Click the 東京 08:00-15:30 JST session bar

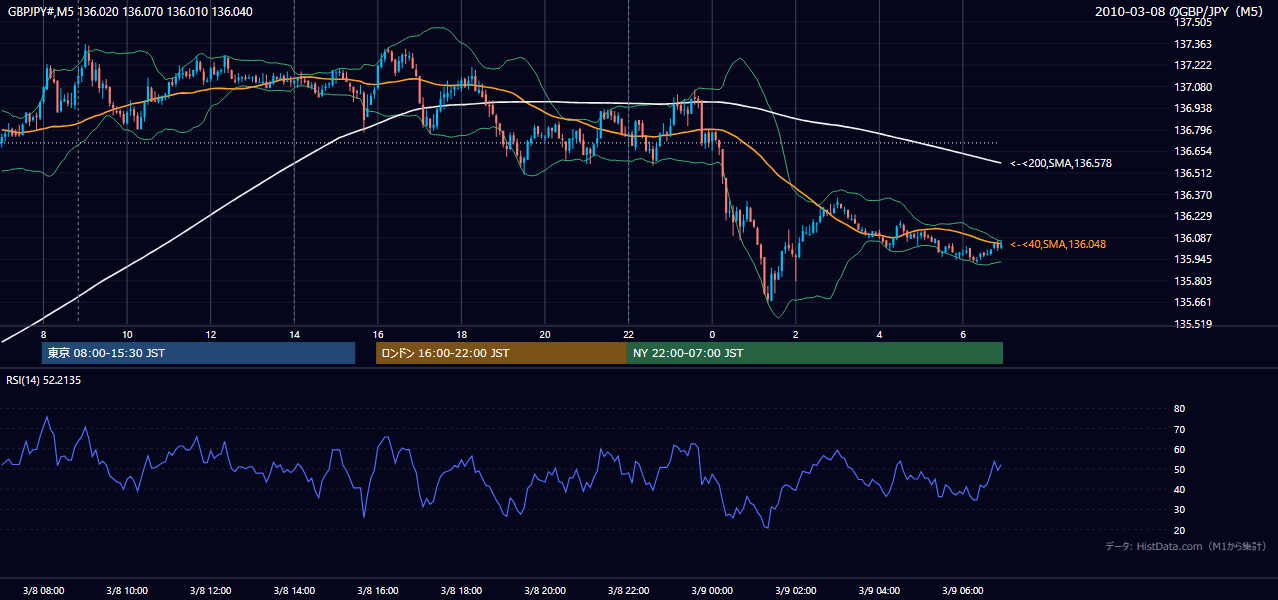(x=198, y=353)
